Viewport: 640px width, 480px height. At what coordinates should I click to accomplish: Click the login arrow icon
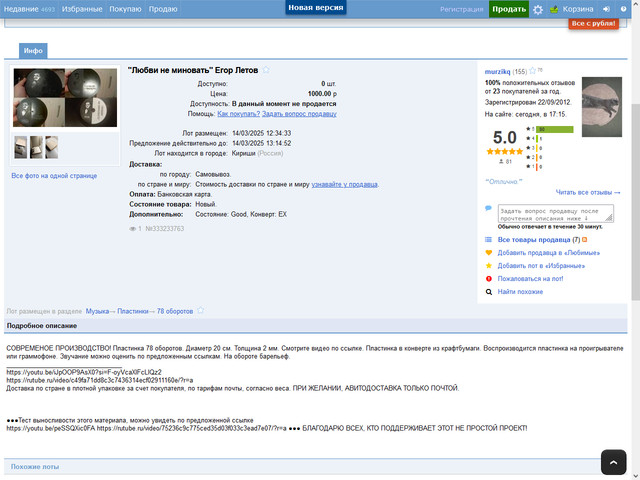tap(606, 9)
